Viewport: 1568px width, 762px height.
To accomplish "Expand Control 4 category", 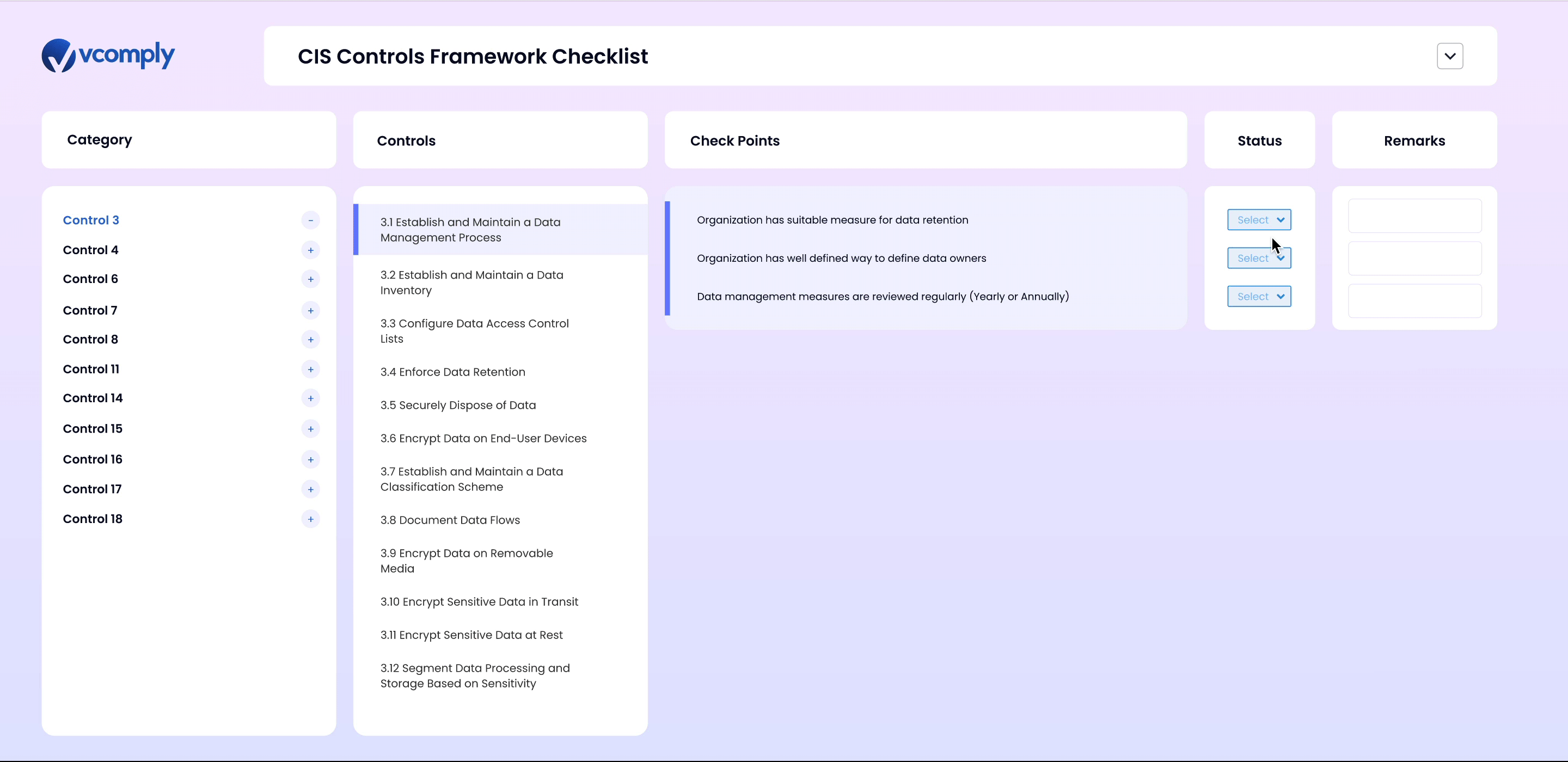I will pyautogui.click(x=311, y=250).
